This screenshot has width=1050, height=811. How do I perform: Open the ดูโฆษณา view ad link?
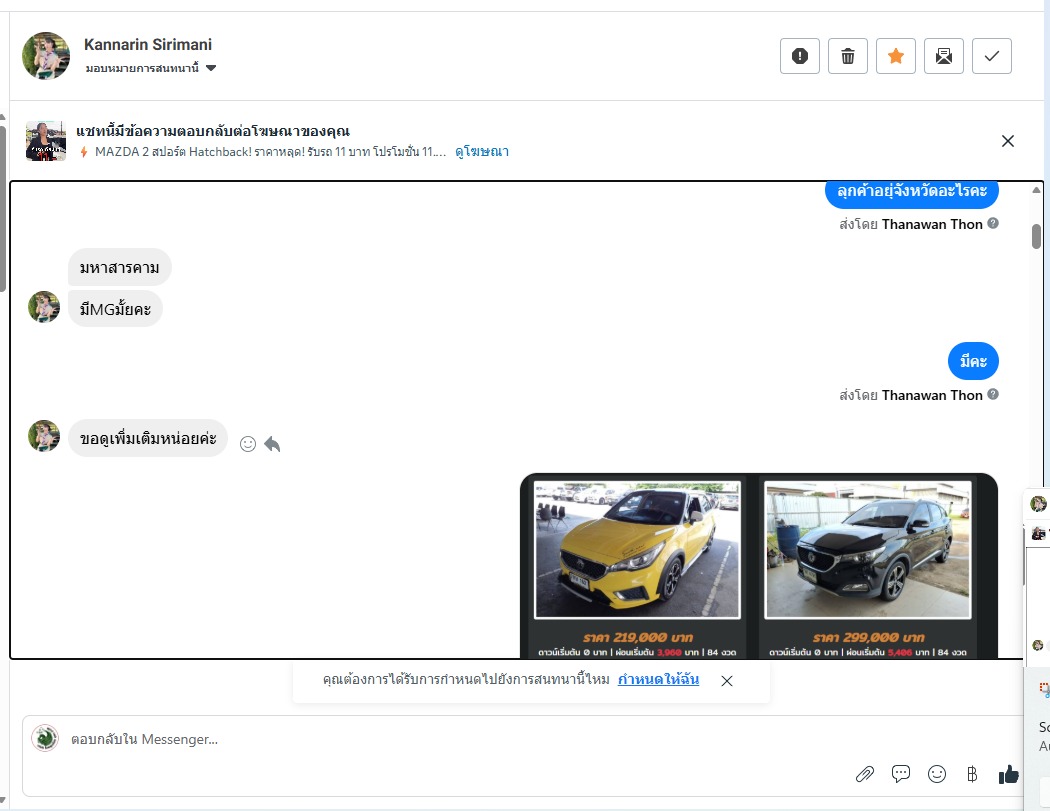(x=481, y=151)
